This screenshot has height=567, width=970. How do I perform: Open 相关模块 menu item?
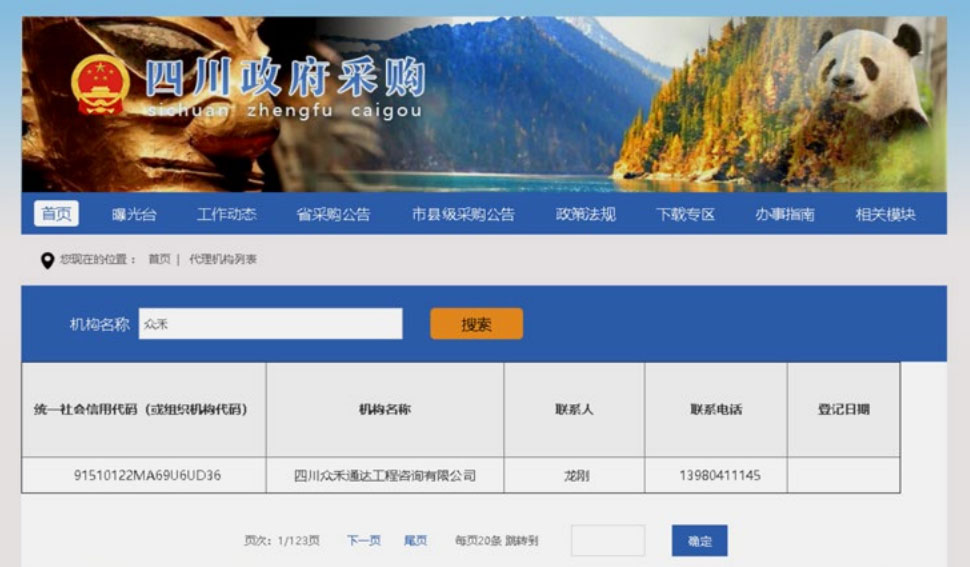pos(885,214)
